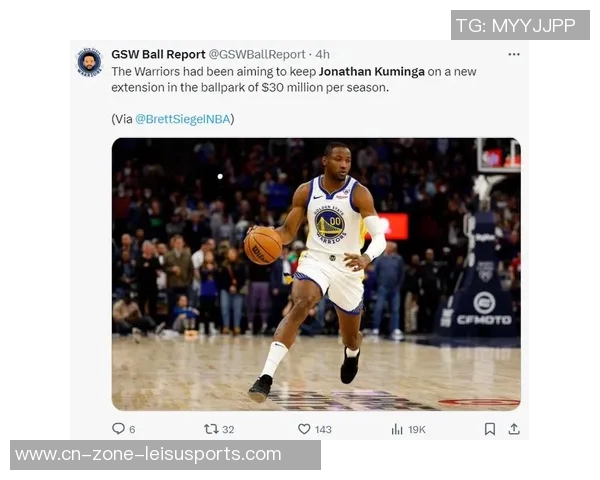Open the @GSWBallReport handle
Image resolution: width=600 pixels, height=480 pixels.
click(257, 54)
